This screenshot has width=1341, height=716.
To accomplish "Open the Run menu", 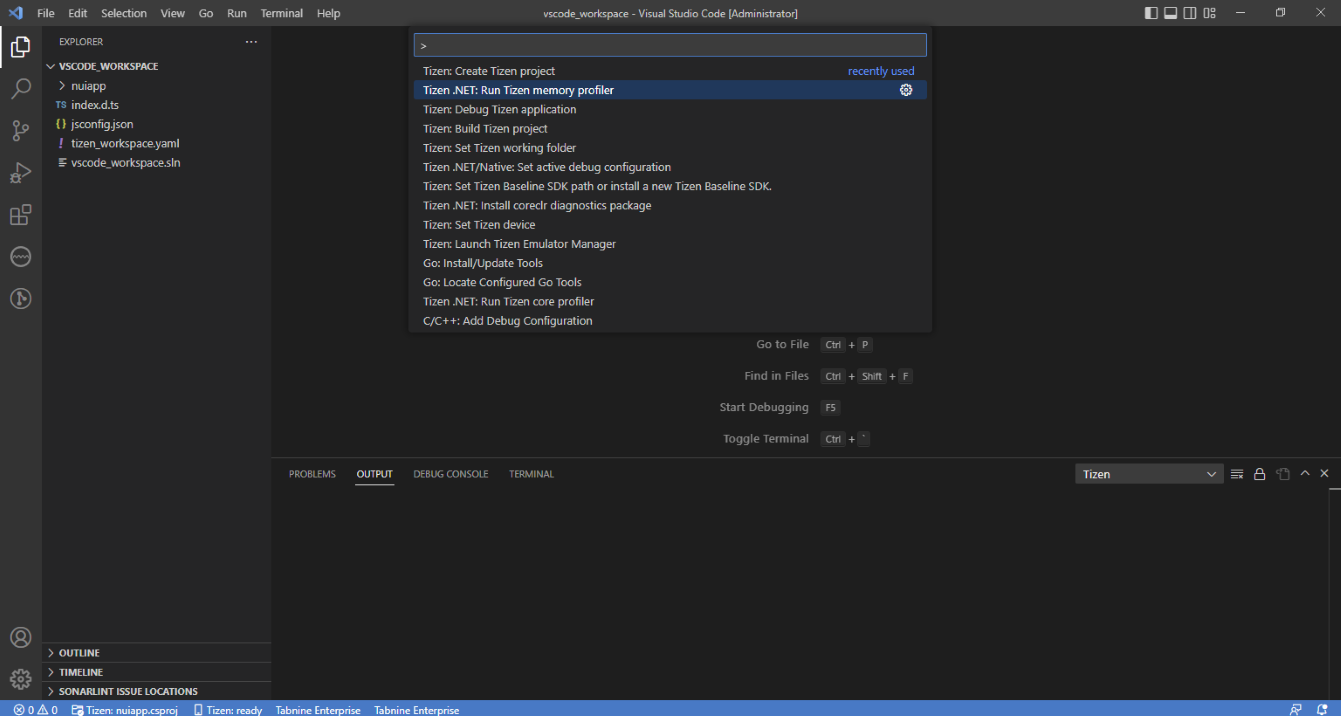I will (236, 13).
